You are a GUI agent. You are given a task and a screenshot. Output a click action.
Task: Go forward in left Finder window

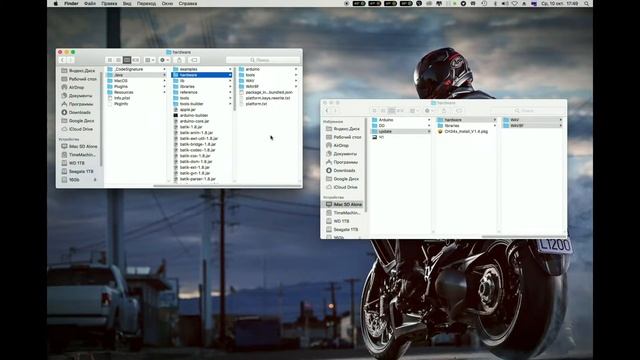point(70,60)
